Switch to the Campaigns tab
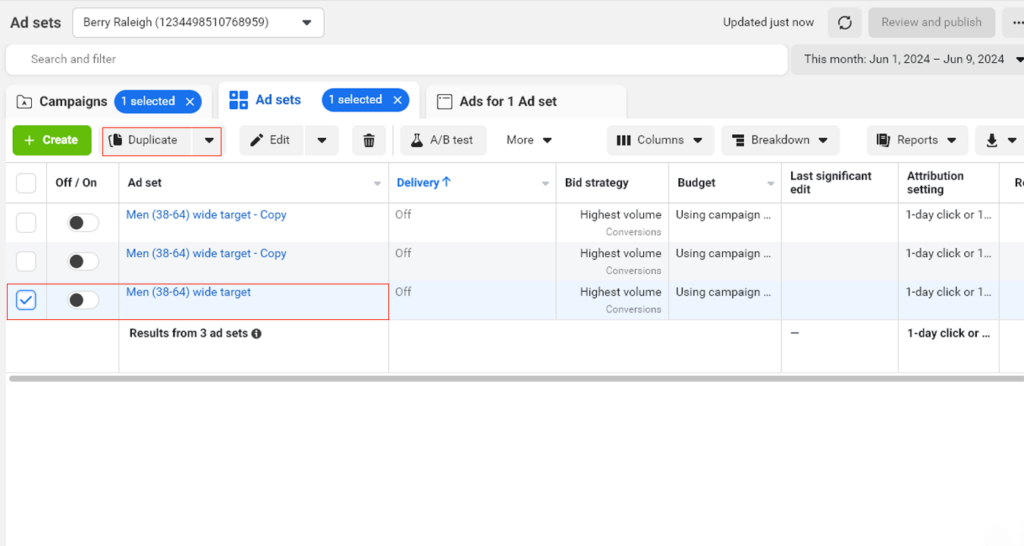 (62, 101)
